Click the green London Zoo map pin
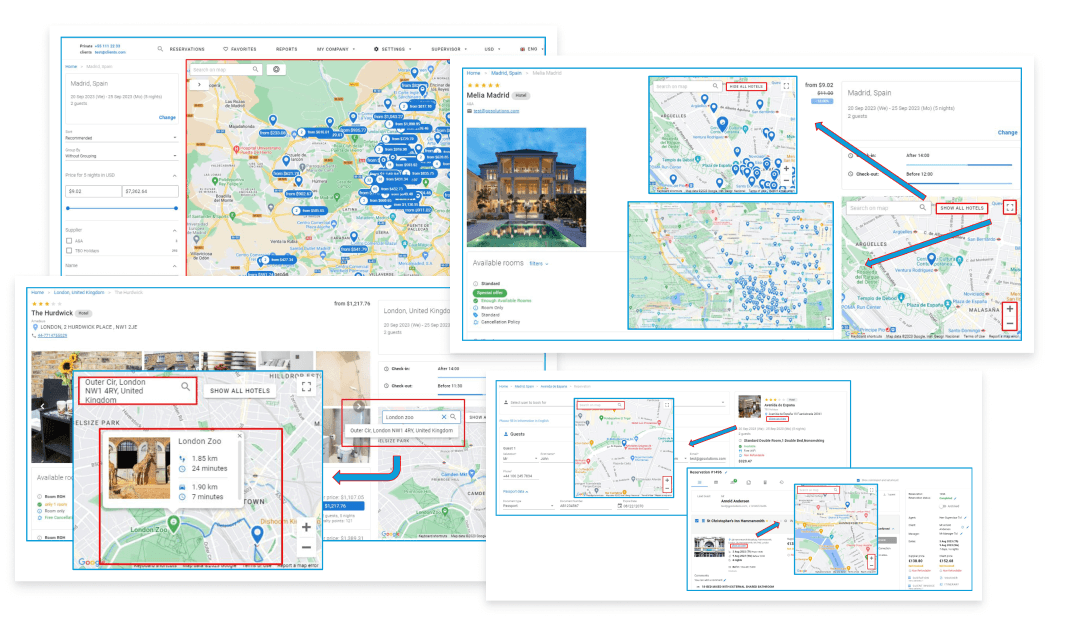Viewport: 1073px width, 629px height. (173, 522)
